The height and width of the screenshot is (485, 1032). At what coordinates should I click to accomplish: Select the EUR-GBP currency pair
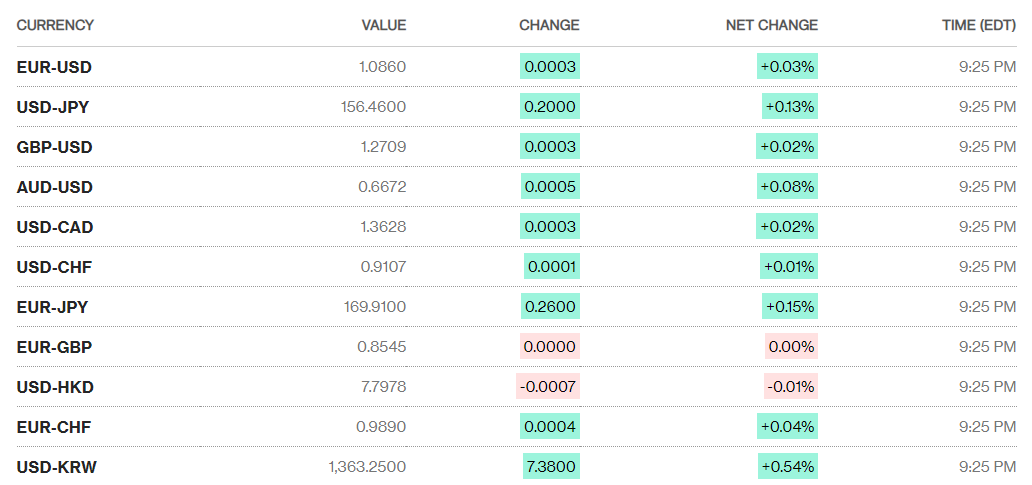(x=54, y=347)
